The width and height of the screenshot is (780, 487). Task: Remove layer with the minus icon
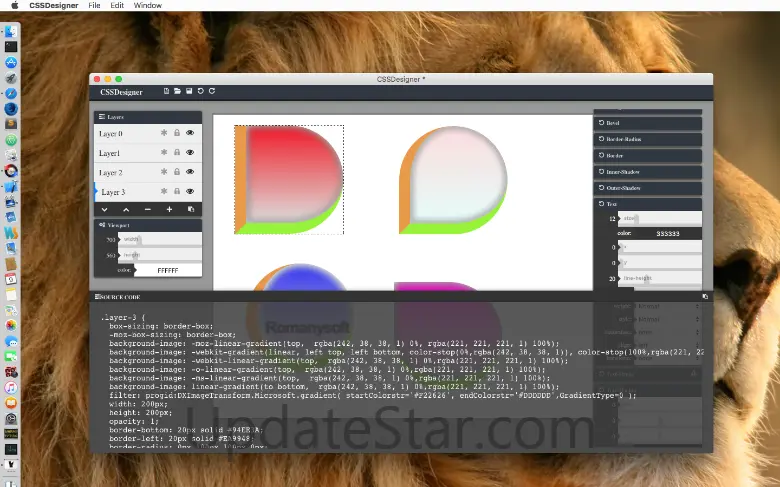pyautogui.click(x=148, y=209)
